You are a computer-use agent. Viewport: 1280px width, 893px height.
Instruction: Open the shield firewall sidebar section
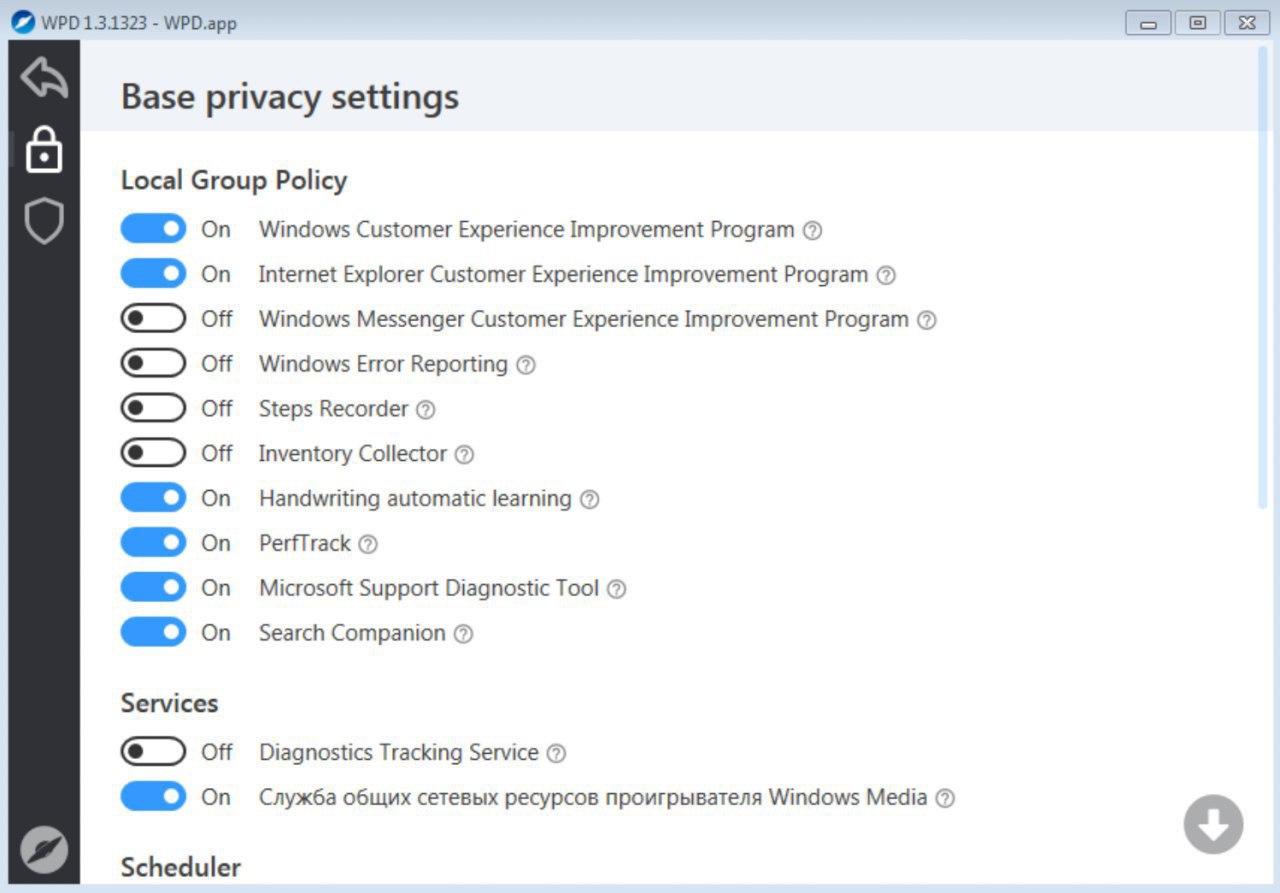point(44,221)
